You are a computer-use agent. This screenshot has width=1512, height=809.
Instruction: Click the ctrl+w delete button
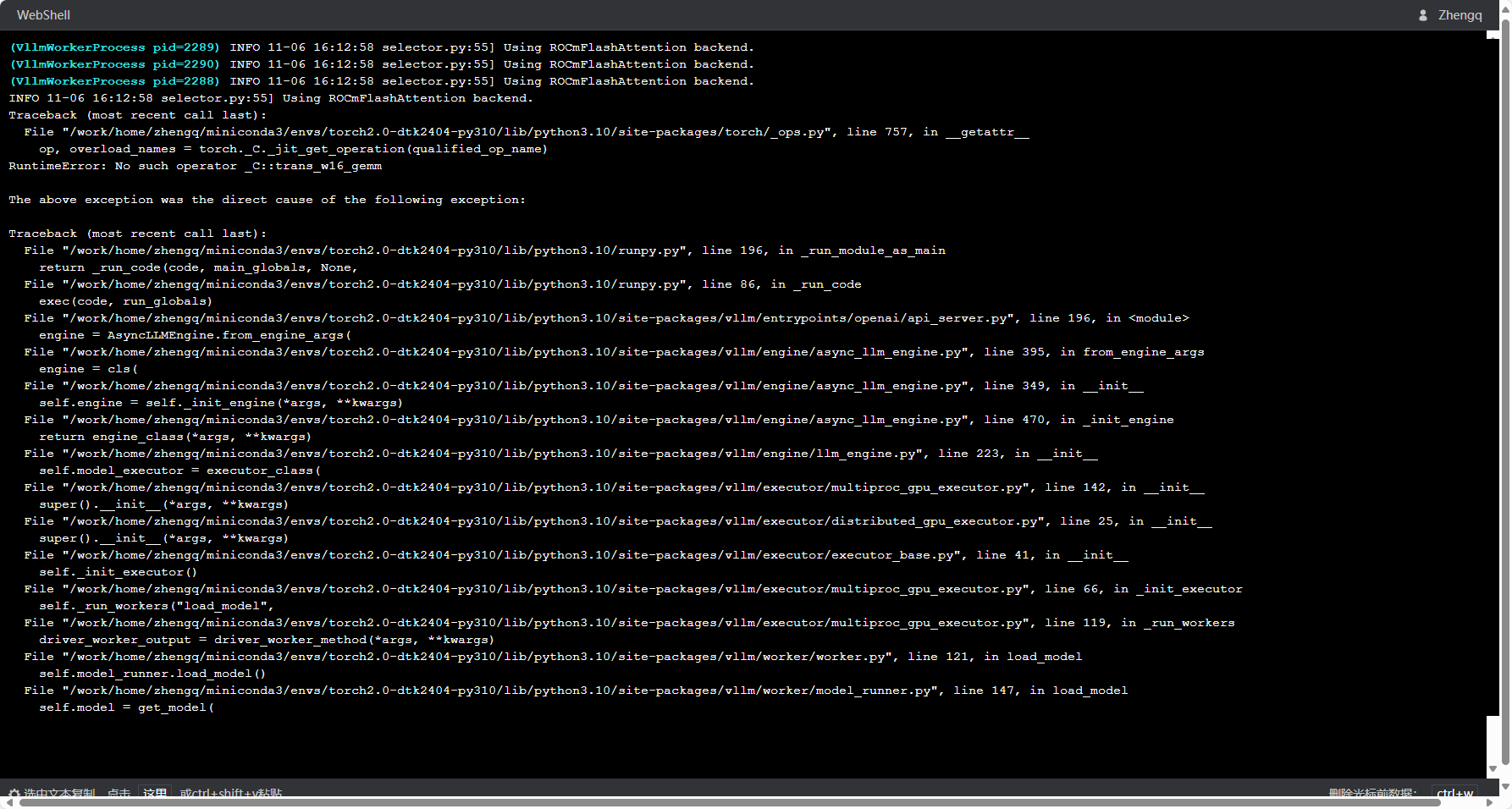click(1454, 792)
